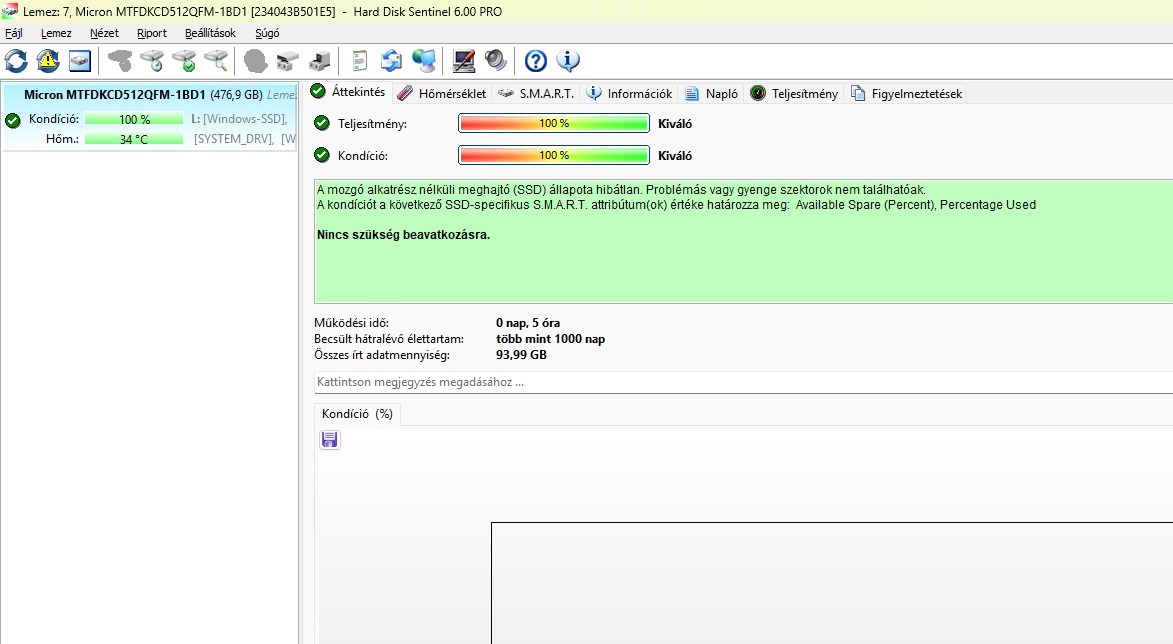
Task: Select the Kondíció (%) graph tab
Action: click(357, 414)
